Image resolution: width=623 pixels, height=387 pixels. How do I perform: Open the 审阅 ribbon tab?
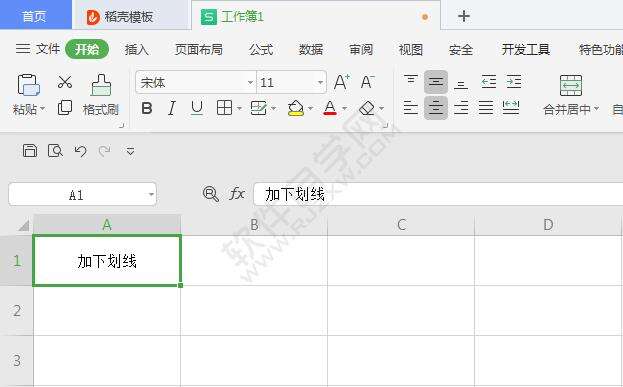pyautogui.click(x=361, y=50)
